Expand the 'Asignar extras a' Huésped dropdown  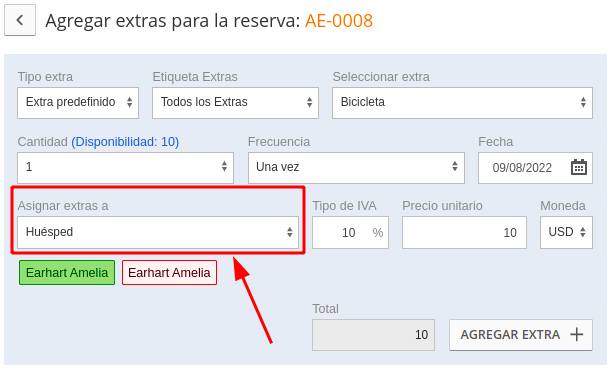158,232
